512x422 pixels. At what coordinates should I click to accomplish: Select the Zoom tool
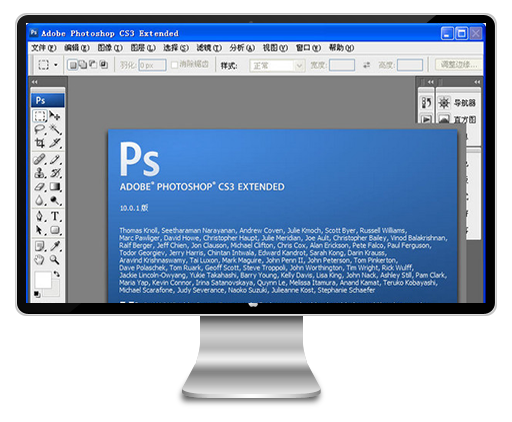(55, 260)
